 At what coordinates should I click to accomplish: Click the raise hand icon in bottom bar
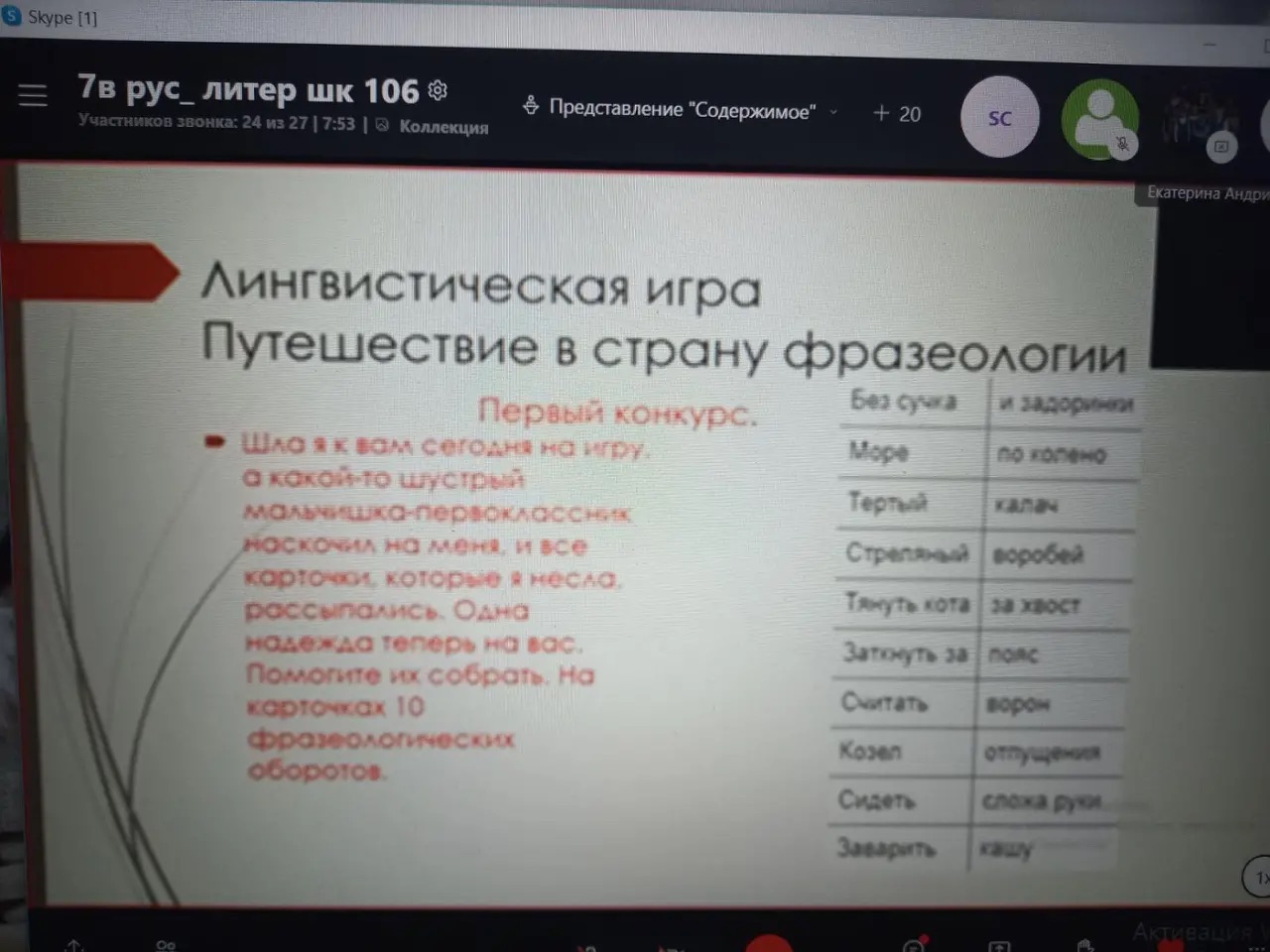pos(1084,945)
